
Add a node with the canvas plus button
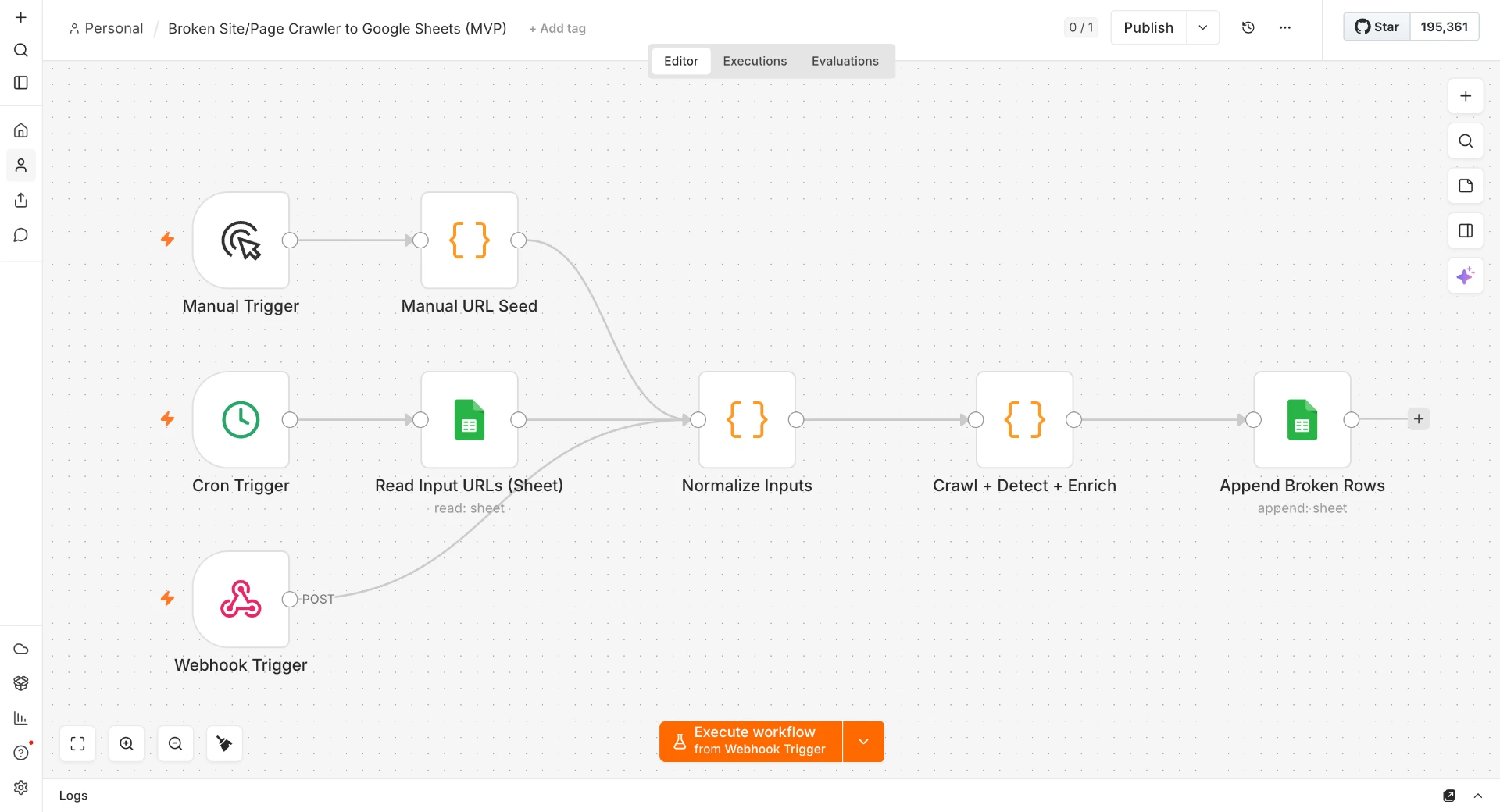click(1466, 96)
